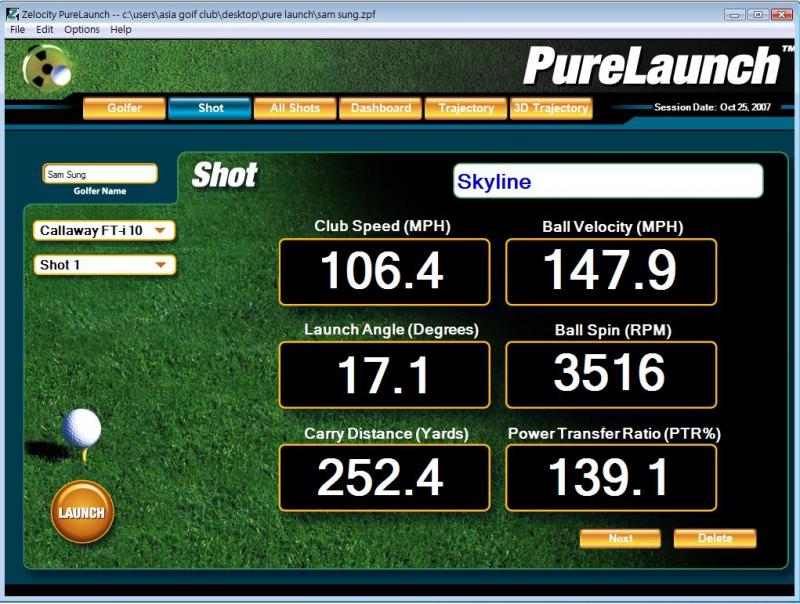This screenshot has height=604, width=800.
Task: Open the Edit menu
Action: click(x=45, y=30)
